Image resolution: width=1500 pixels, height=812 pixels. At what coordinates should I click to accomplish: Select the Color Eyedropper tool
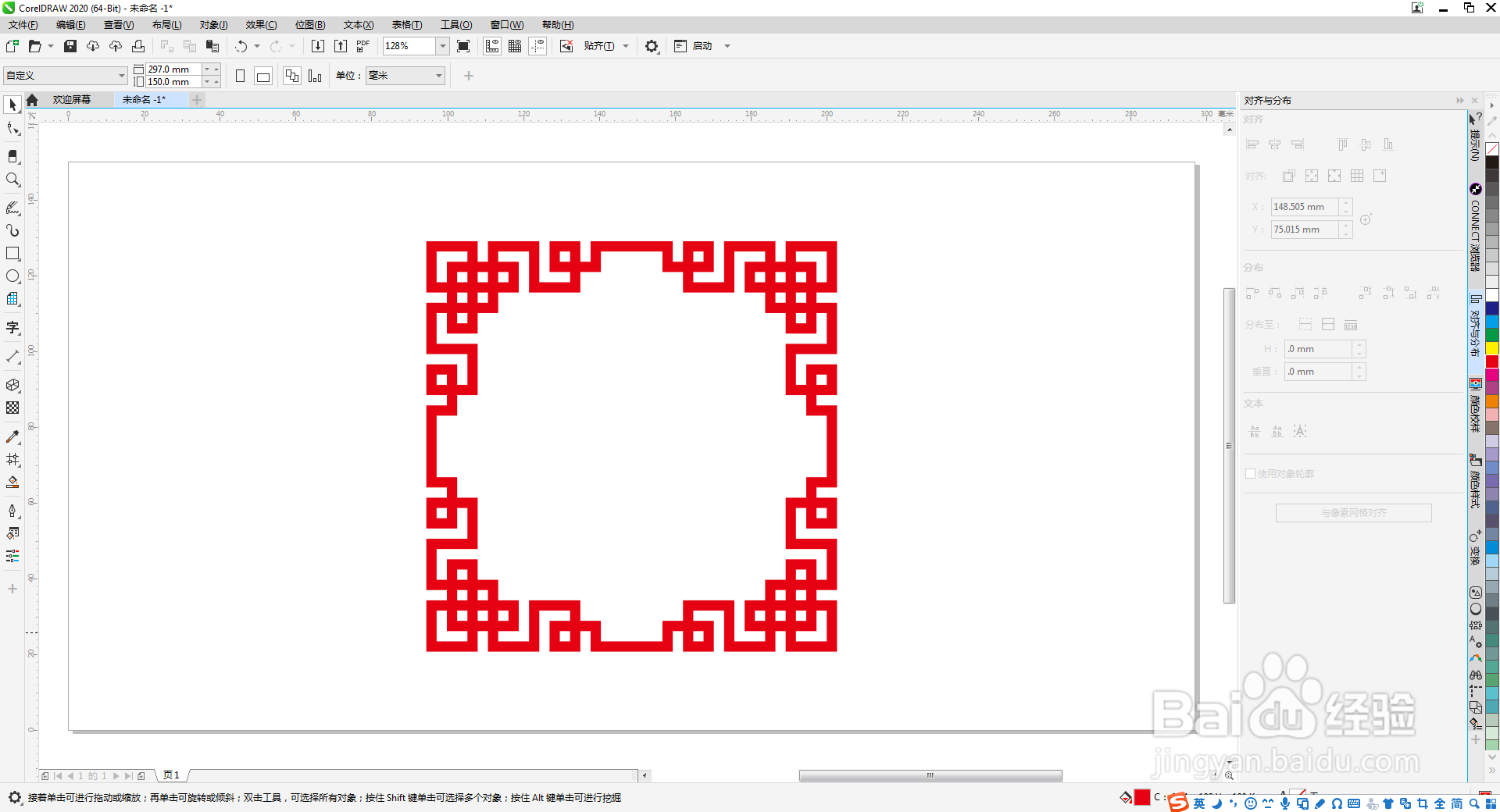pos(12,436)
